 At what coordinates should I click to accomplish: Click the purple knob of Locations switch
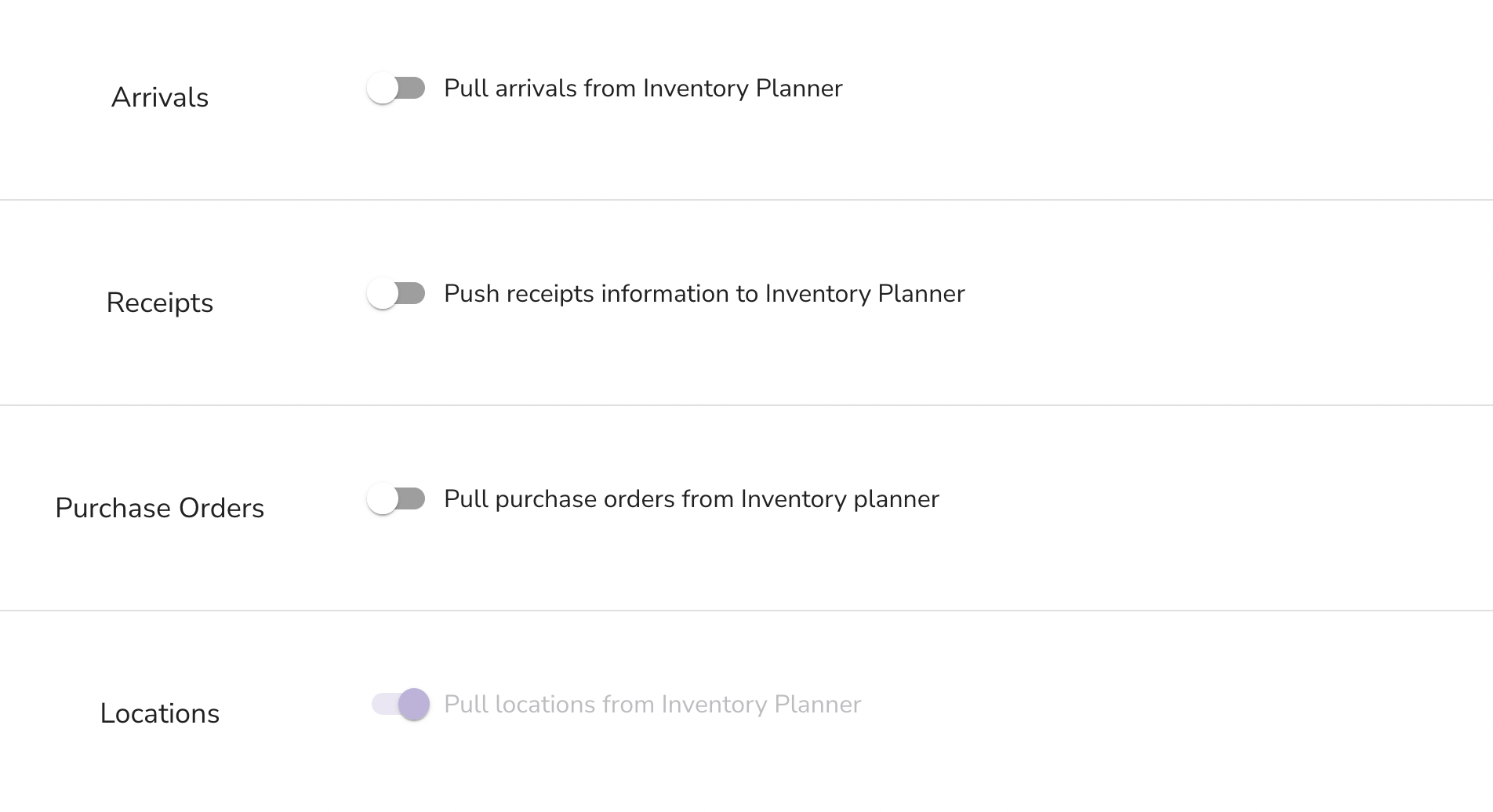[414, 704]
